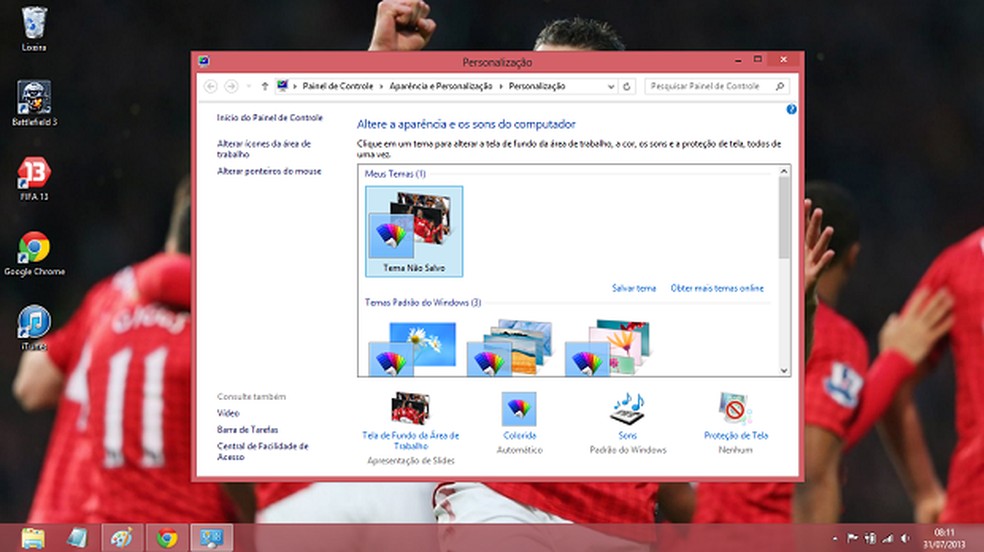Select the iTunes desktop shortcut

click(x=34, y=327)
